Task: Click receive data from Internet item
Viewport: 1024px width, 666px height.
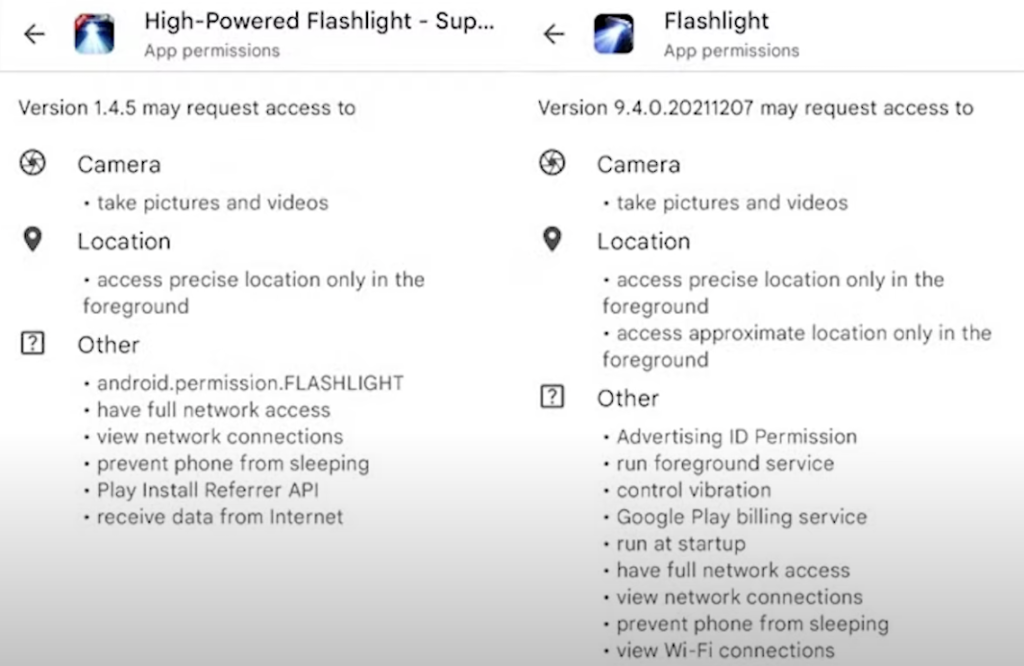Action: (220, 516)
